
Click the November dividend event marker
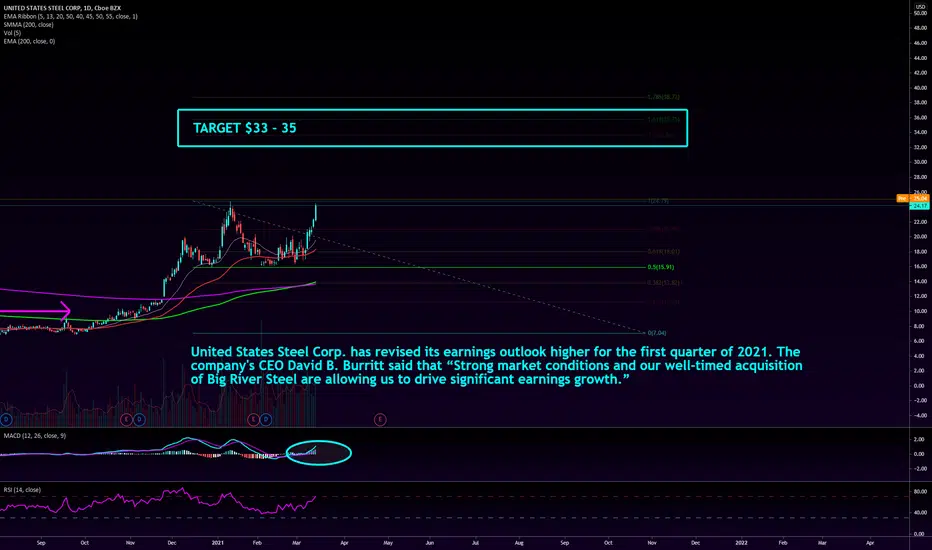[x=138, y=420]
